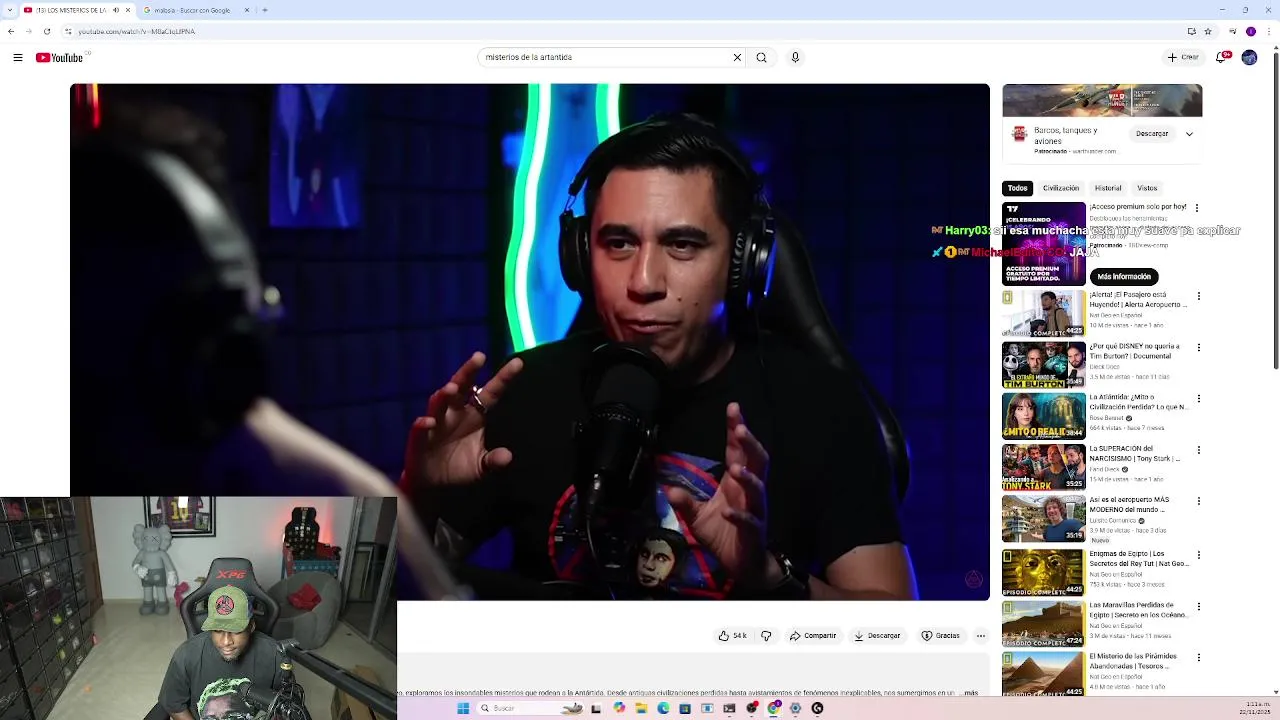The width and height of the screenshot is (1280, 720).
Task: Open Microsoft Edge from the taskbar
Action: tap(663, 708)
